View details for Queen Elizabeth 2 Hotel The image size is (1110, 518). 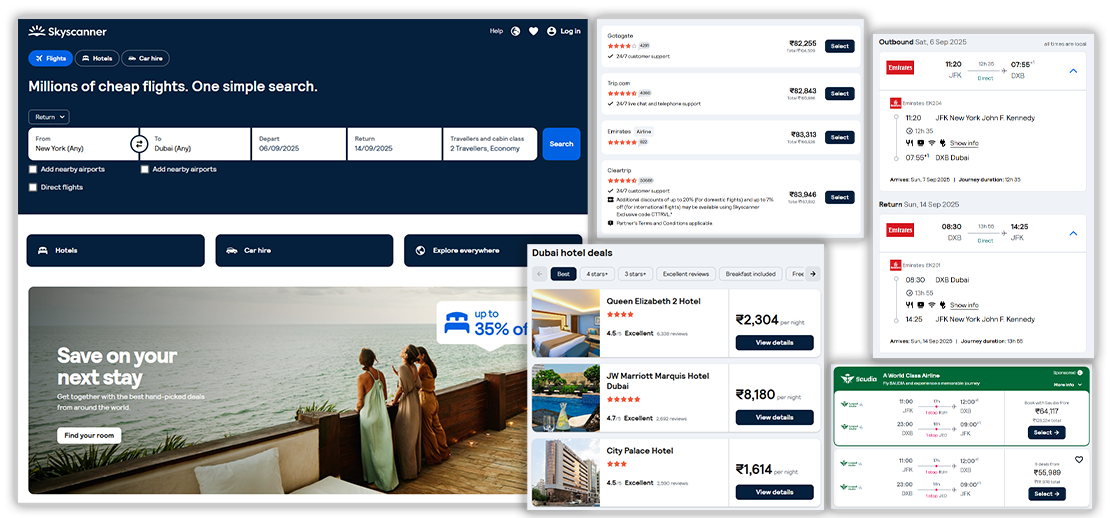click(774, 343)
